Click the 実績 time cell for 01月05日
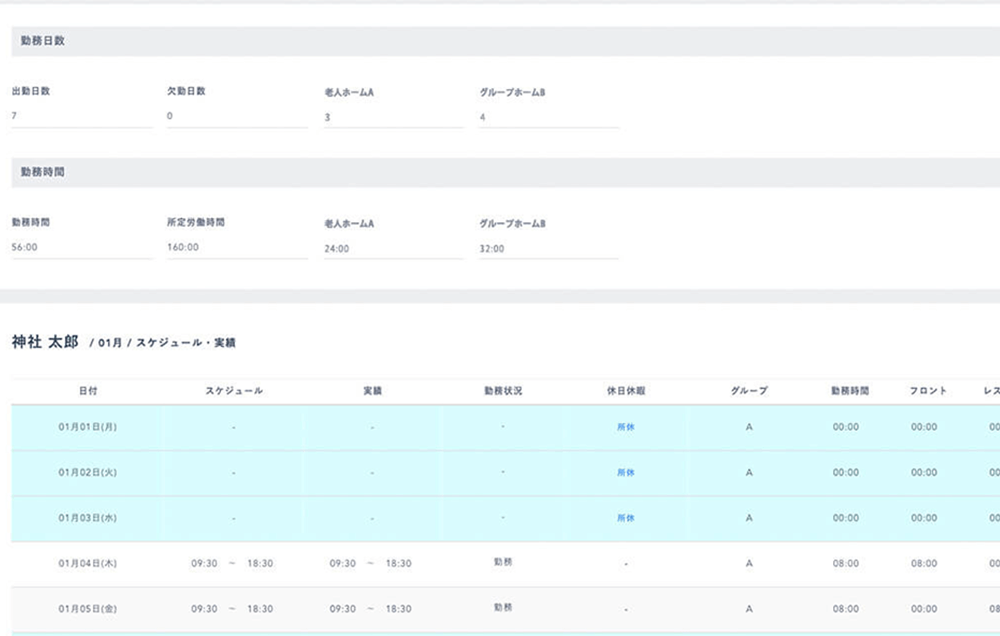The image size is (1000, 636). point(371,608)
